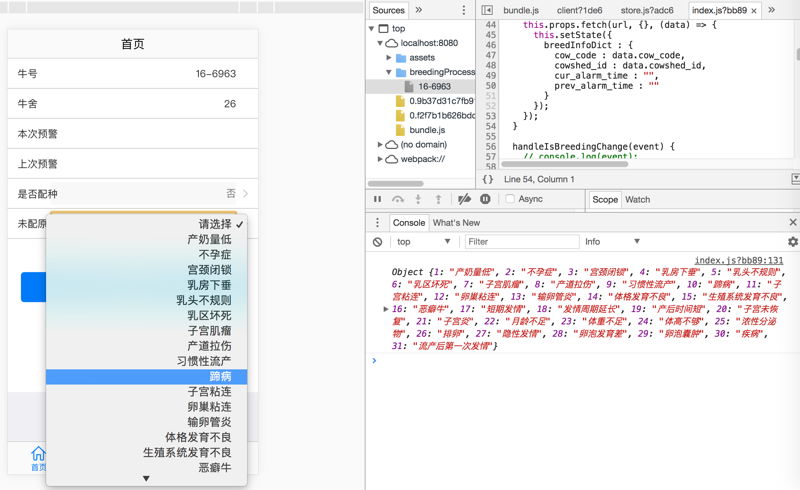Image resolution: width=800 pixels, height=490 pixels.
Task: Switch to bundle.js file tab
Action: pos(521,10)
